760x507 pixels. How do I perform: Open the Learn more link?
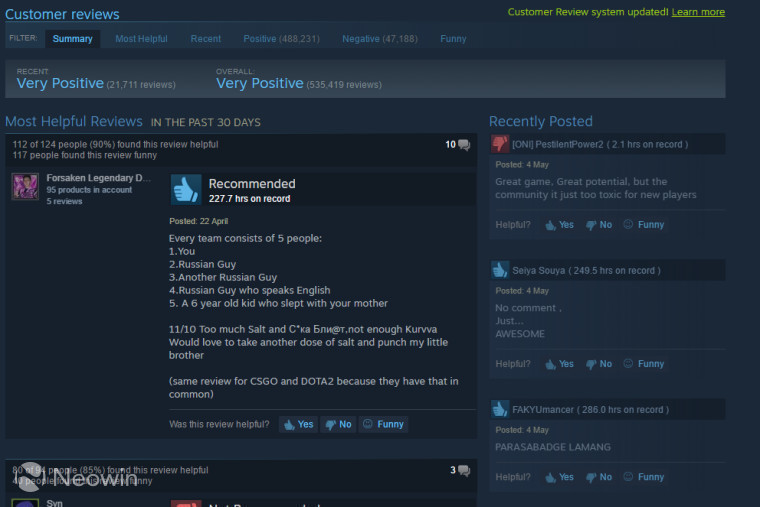tap(698, 12)
